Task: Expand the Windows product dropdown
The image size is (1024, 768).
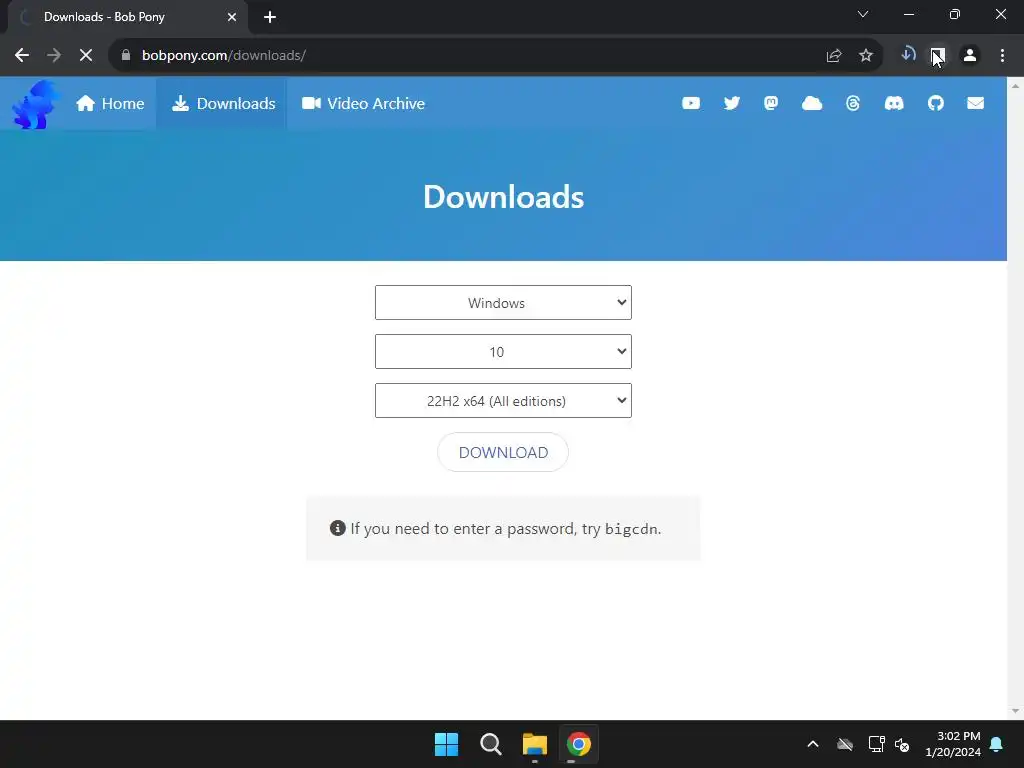Action: [503, 302]
